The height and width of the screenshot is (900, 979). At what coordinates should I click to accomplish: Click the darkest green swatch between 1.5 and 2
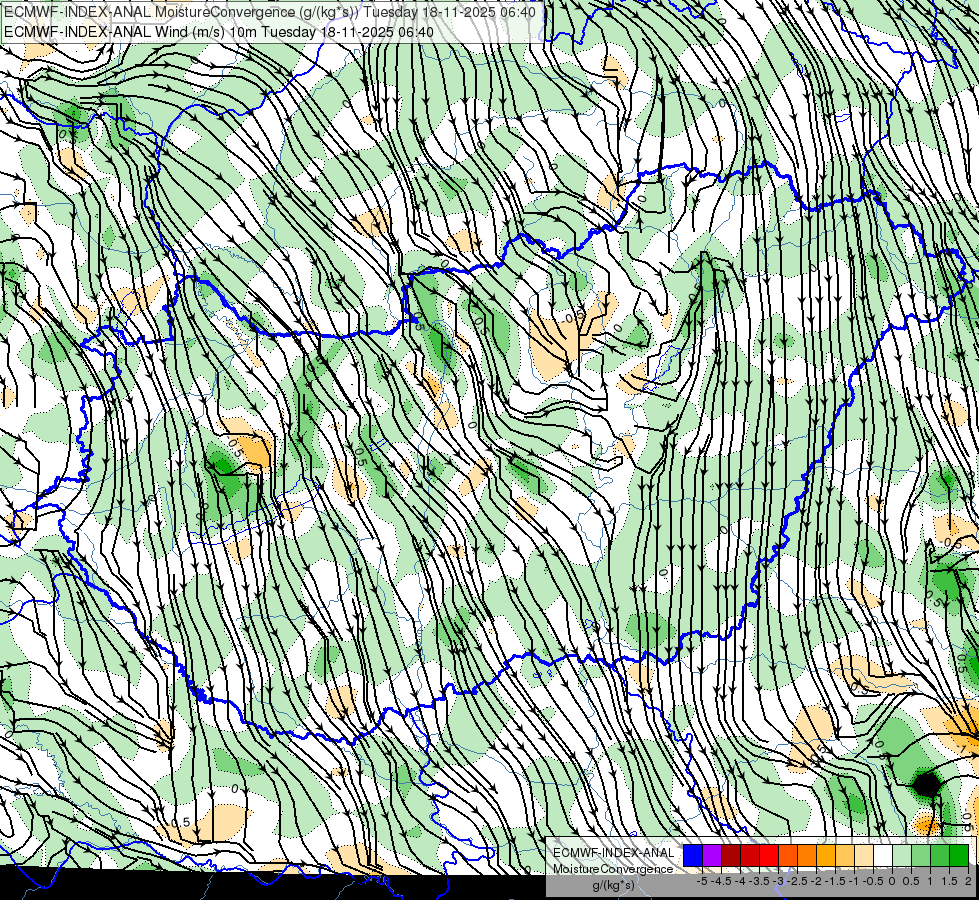[x=959, y=856]
